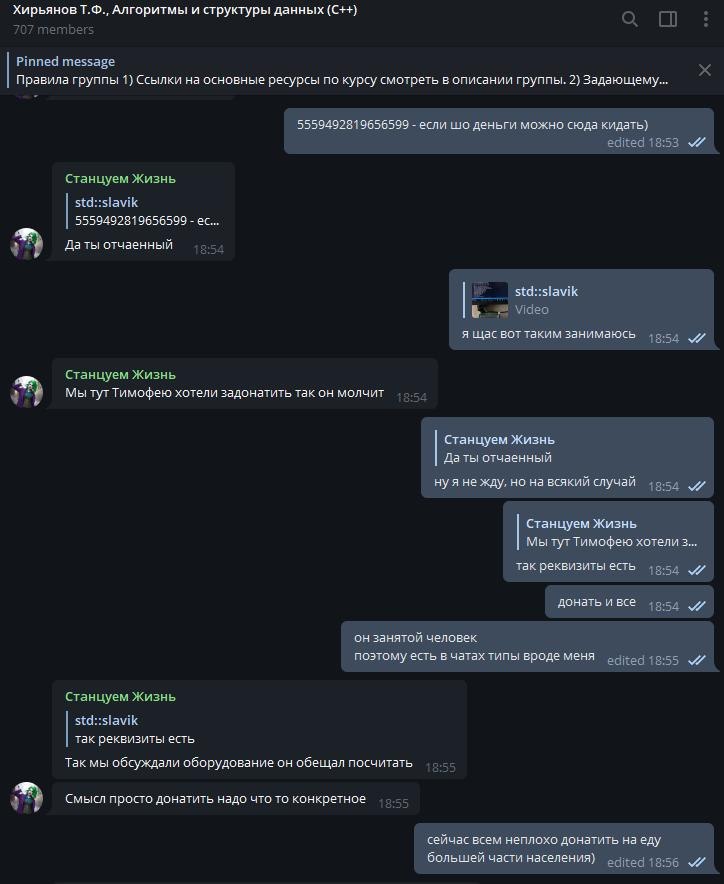Viewport: 724px width, 884px height.
Task: Toggle the right sidebar panel icon
Action: click(668, 19)
